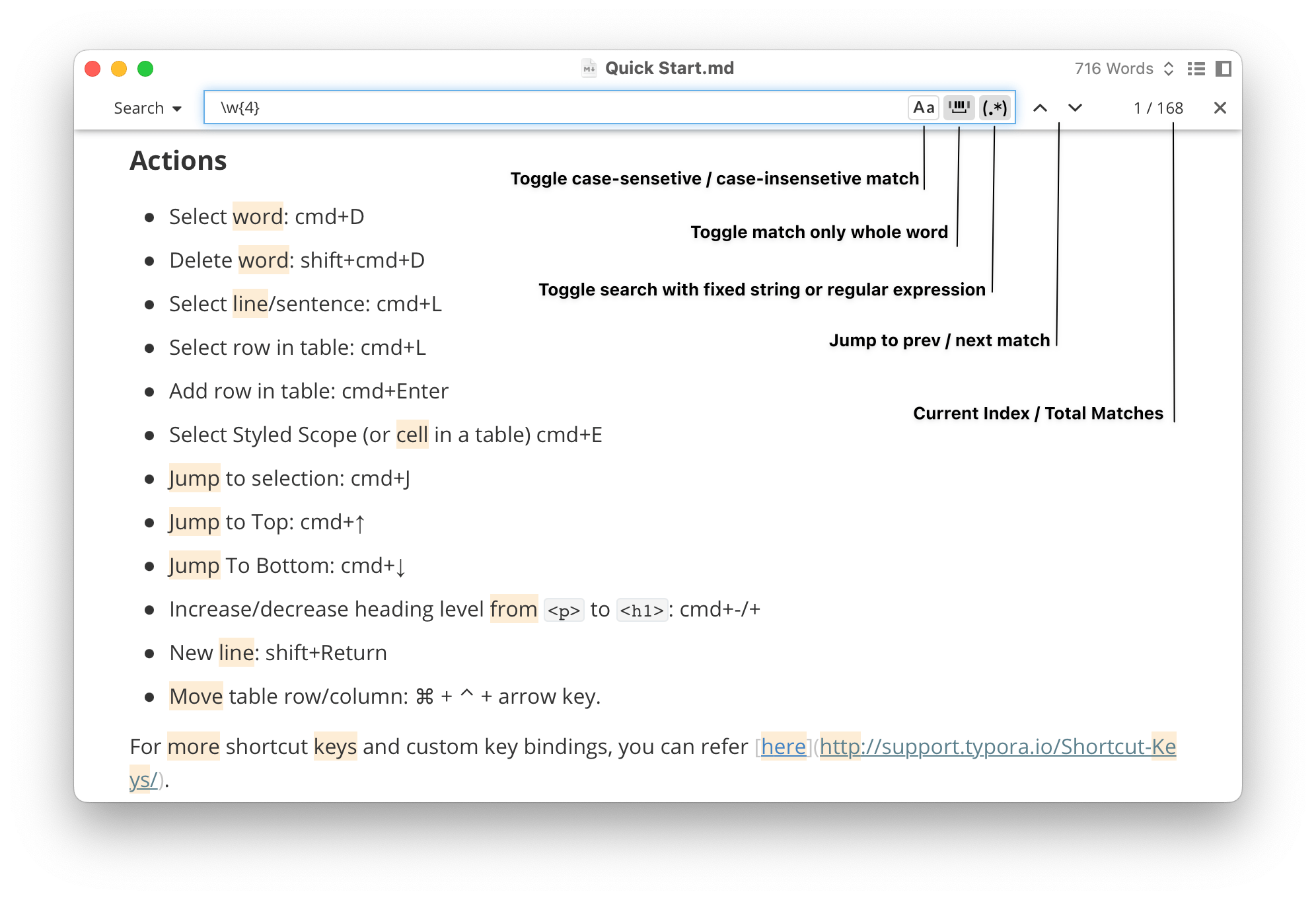
Task: Click 'Jump to selection: cmd+J' item
Action: [x=289, y=478]
